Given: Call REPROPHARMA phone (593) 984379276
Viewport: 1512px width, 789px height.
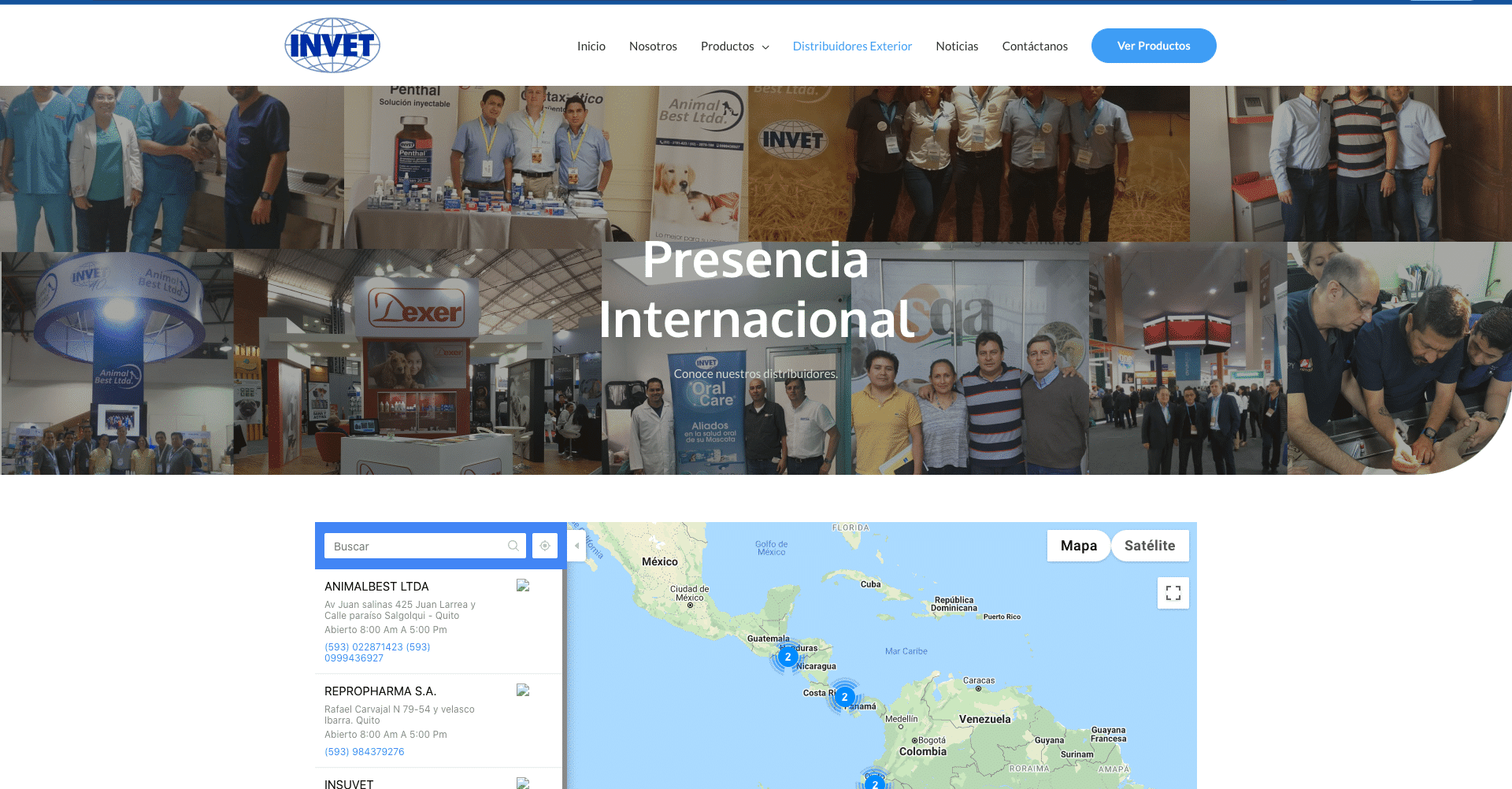Looking at the screenshot, I should point(364,752).
